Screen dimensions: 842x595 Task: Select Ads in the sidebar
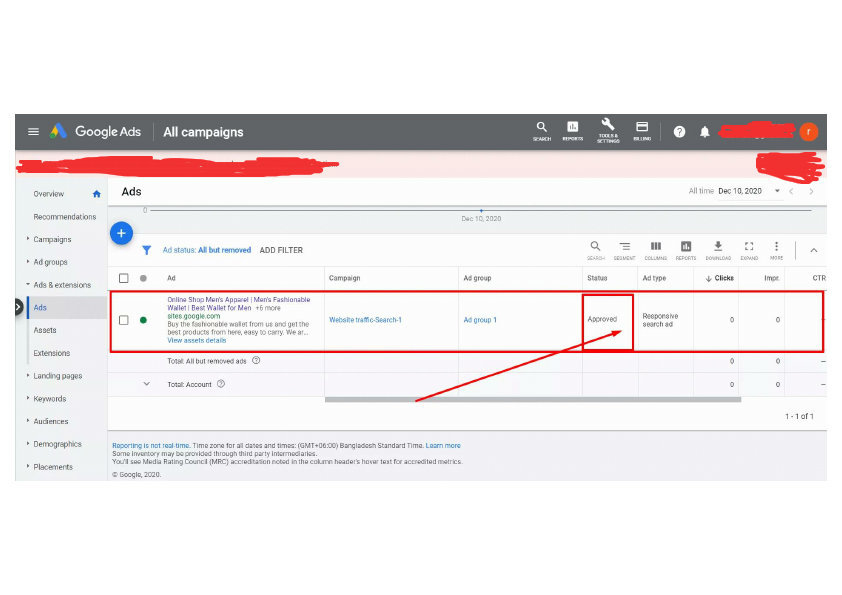(40, 308)
